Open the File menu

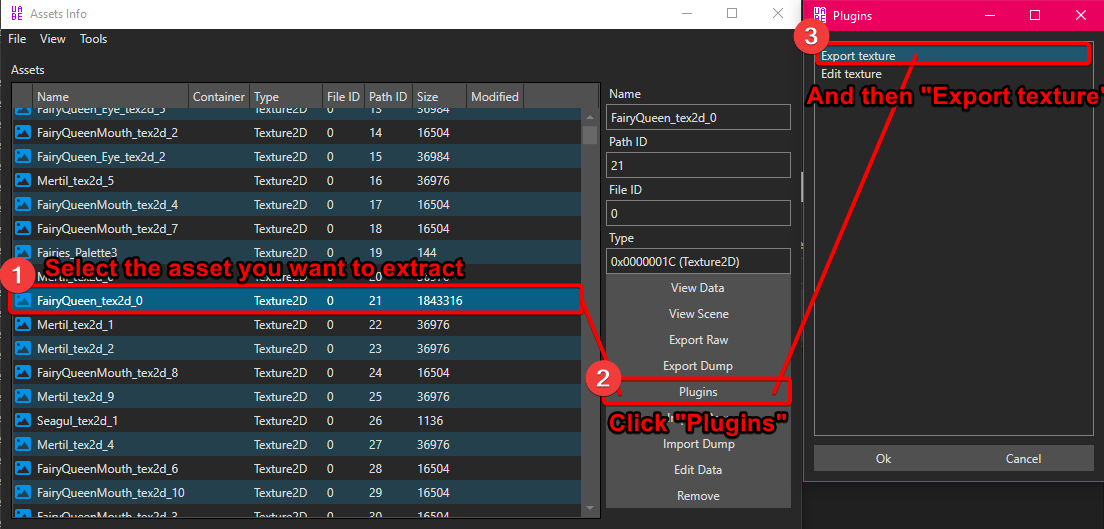coord(17,39)
